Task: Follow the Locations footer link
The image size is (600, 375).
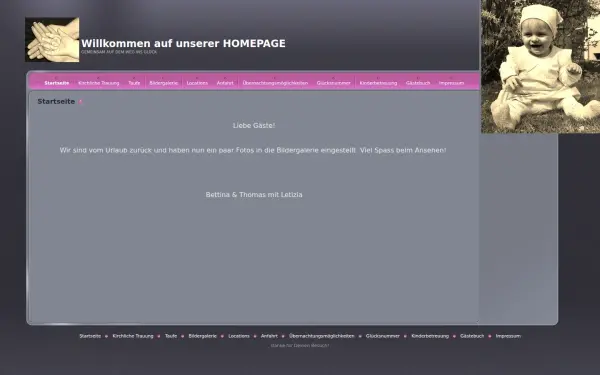Action: (239, 336)
